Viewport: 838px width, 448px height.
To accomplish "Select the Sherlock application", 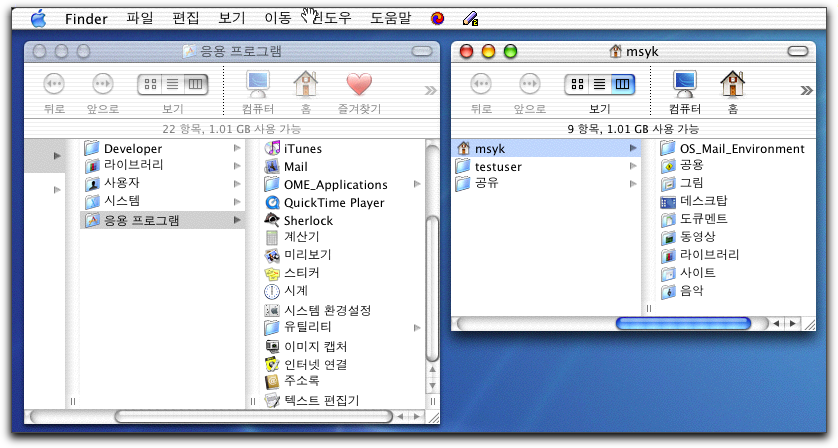I will click(307, 221).
